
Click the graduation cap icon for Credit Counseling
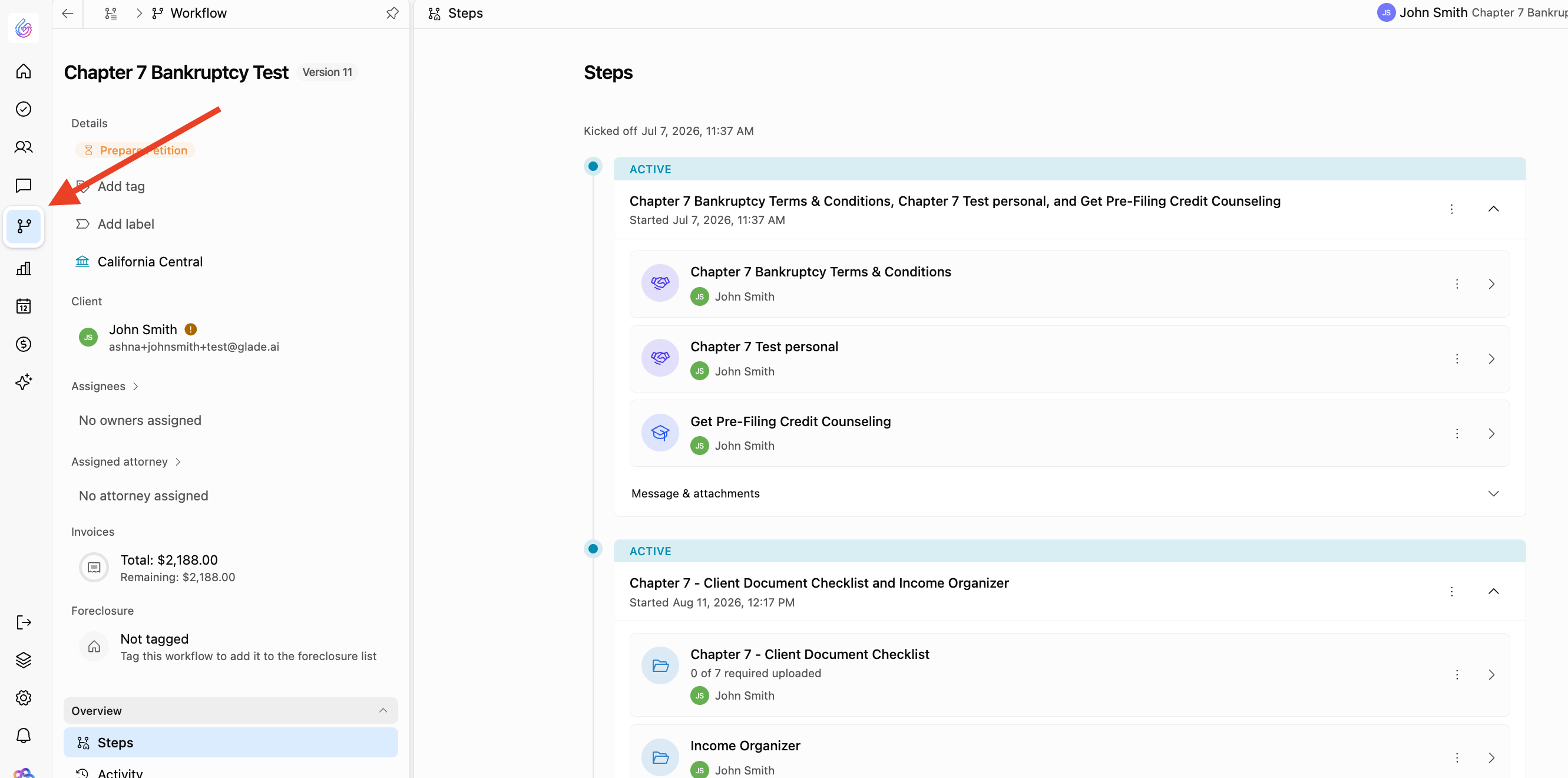660,433
